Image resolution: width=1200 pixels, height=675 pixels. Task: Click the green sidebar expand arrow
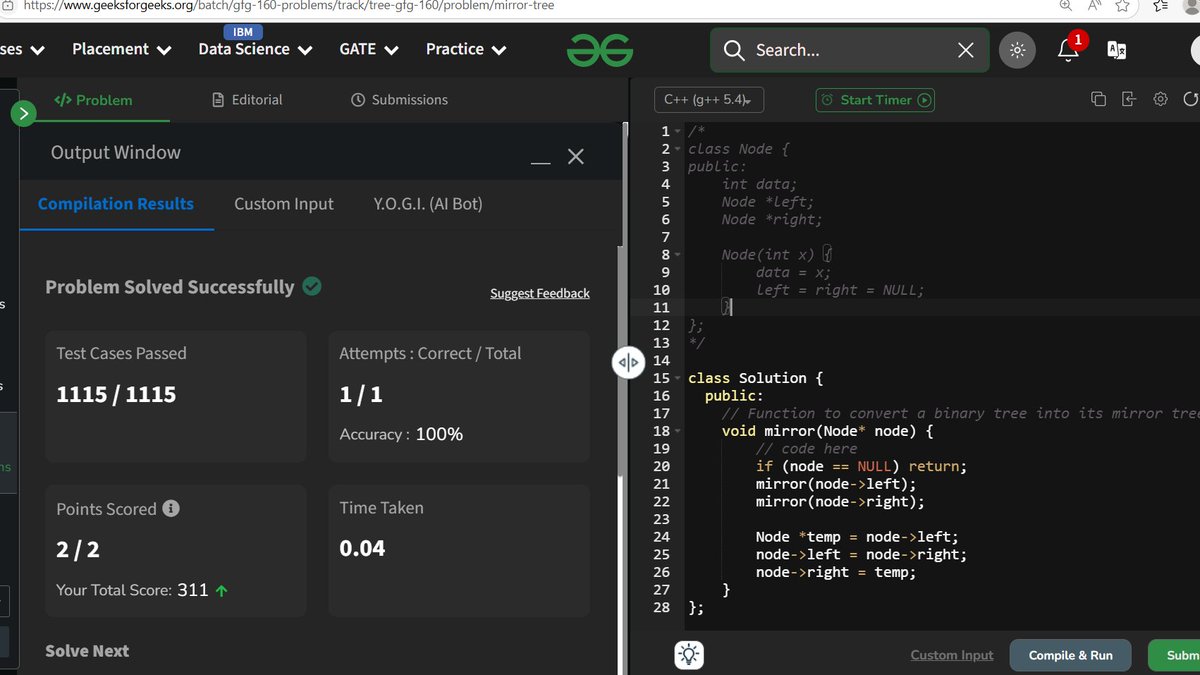pyautogui.click(x=23, y=113)
